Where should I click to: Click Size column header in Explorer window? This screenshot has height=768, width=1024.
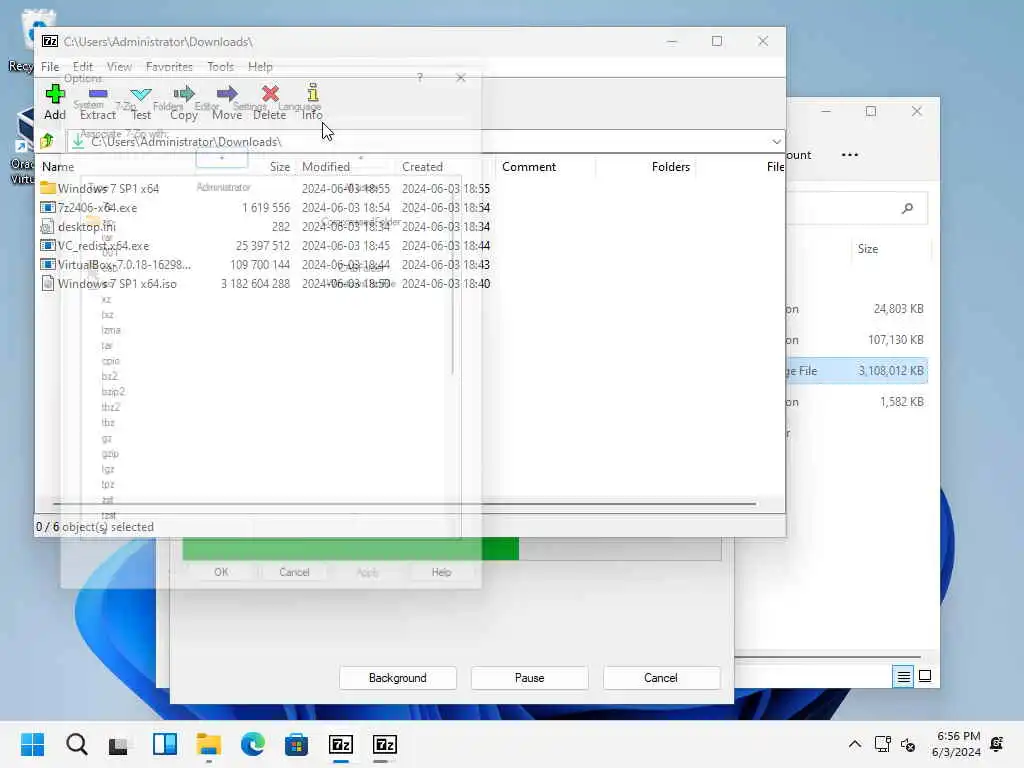point(868,249)
